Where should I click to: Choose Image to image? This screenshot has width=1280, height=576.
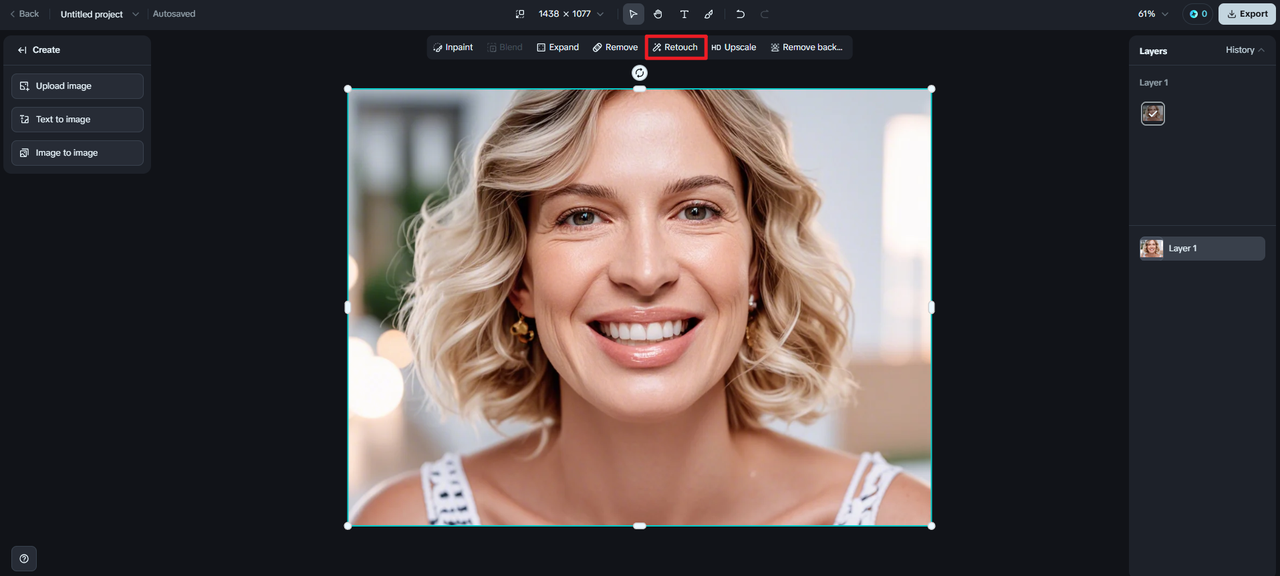click(78, 153)
